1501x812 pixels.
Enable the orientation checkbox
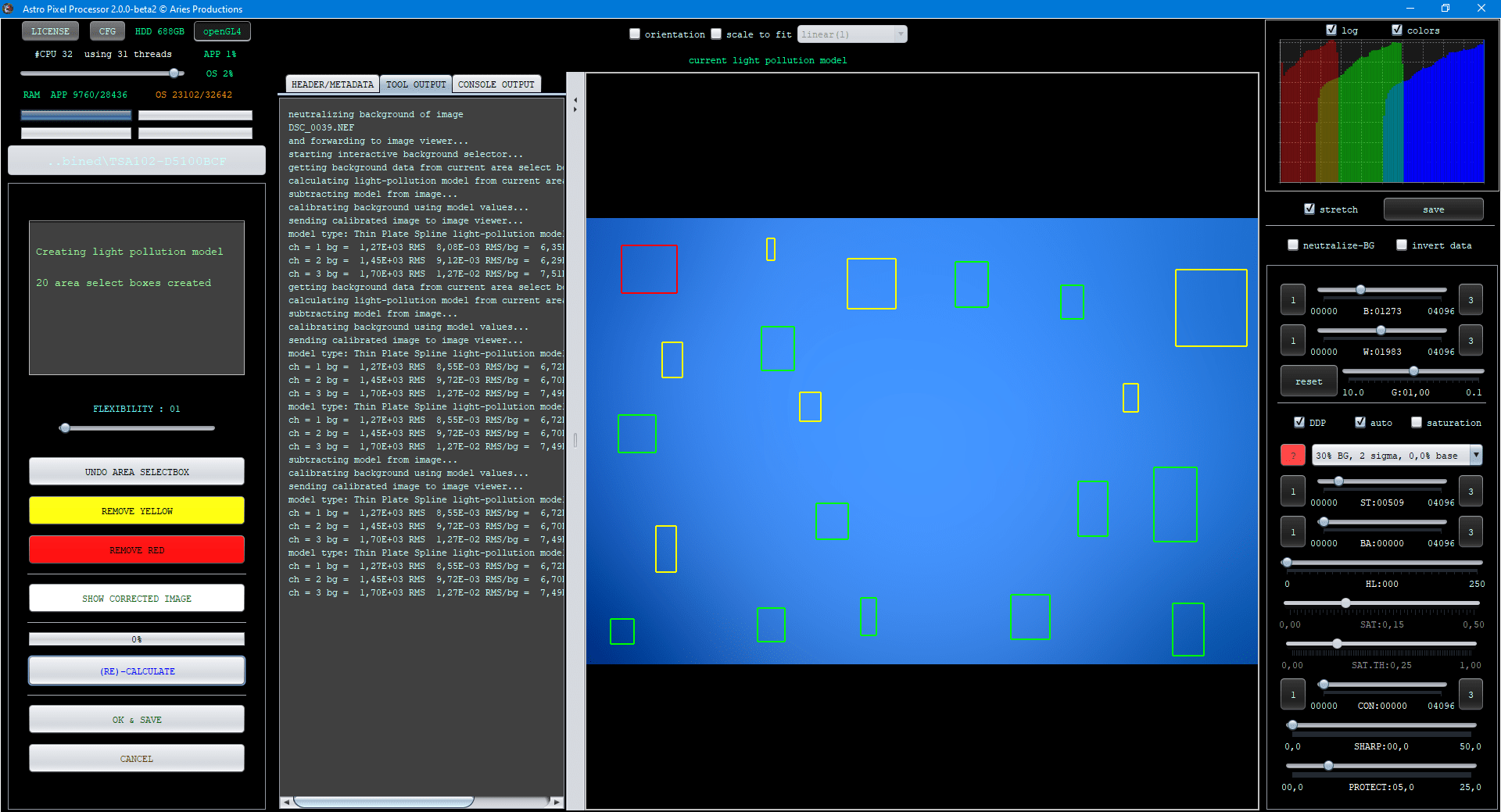635,34
